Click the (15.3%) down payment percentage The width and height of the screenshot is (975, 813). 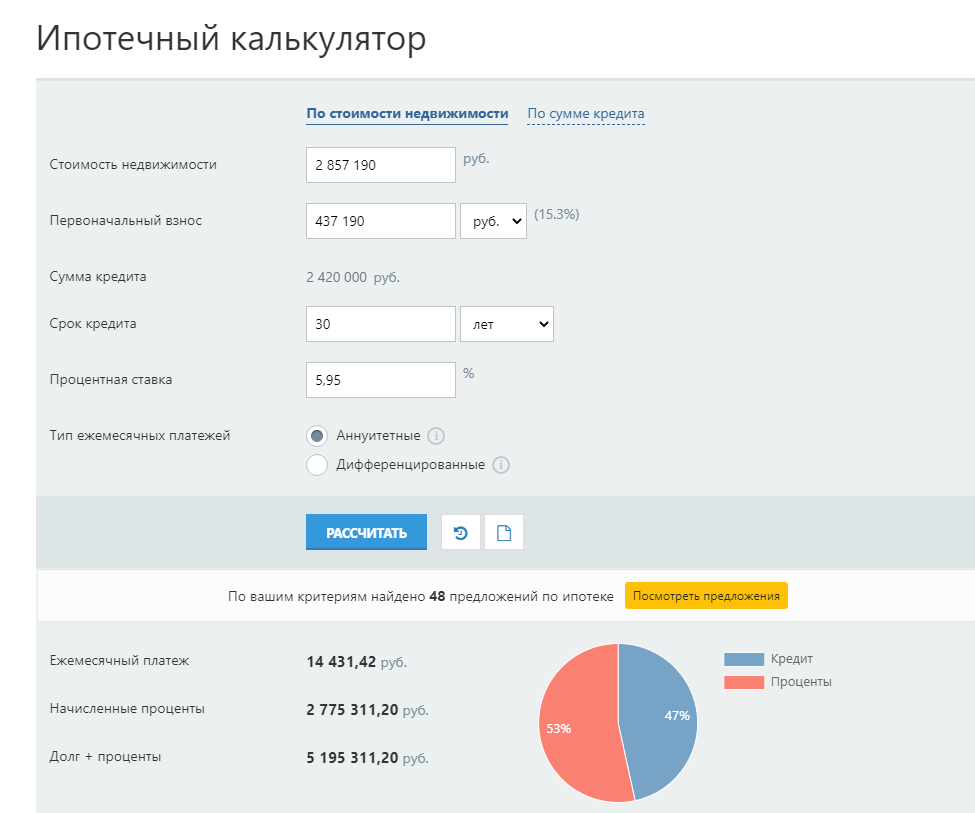pos(557,215)
